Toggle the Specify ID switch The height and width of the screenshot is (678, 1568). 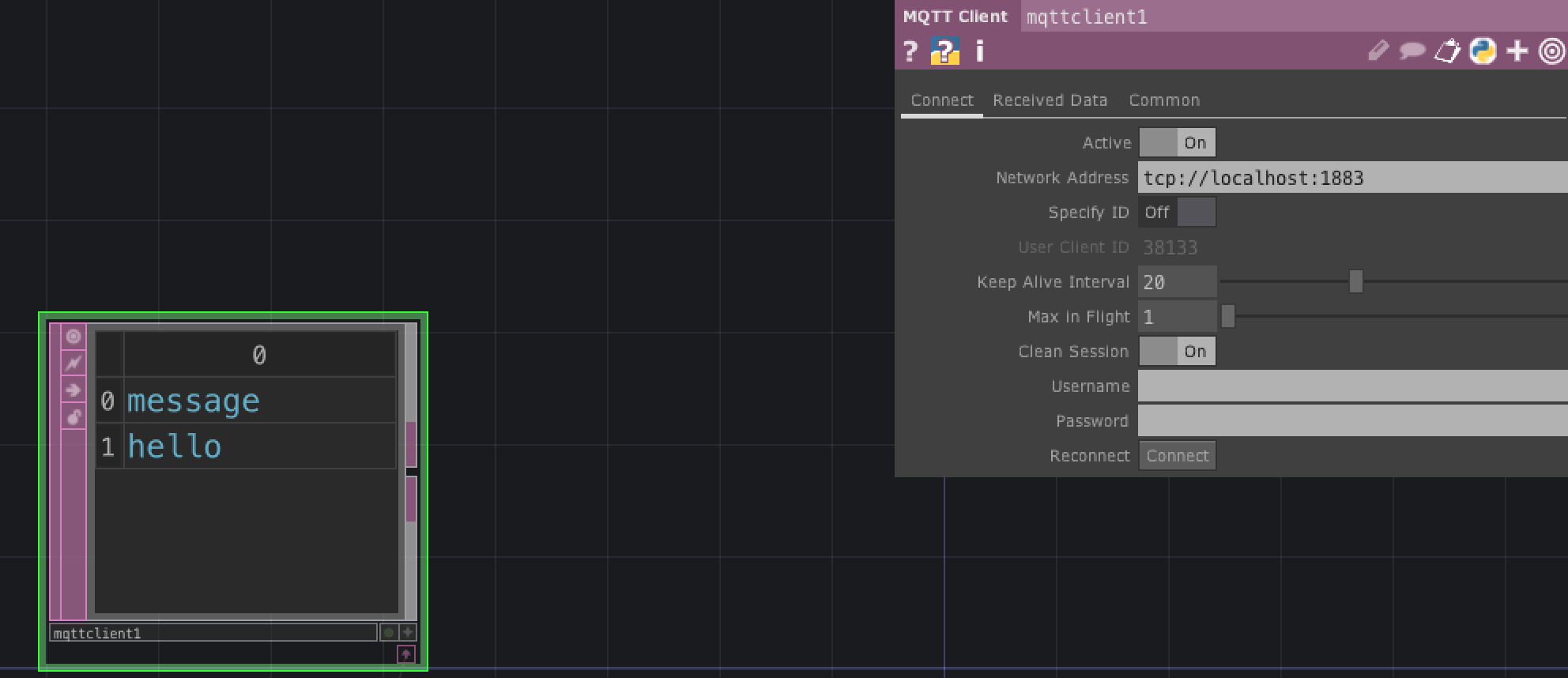coord(1177,213)
